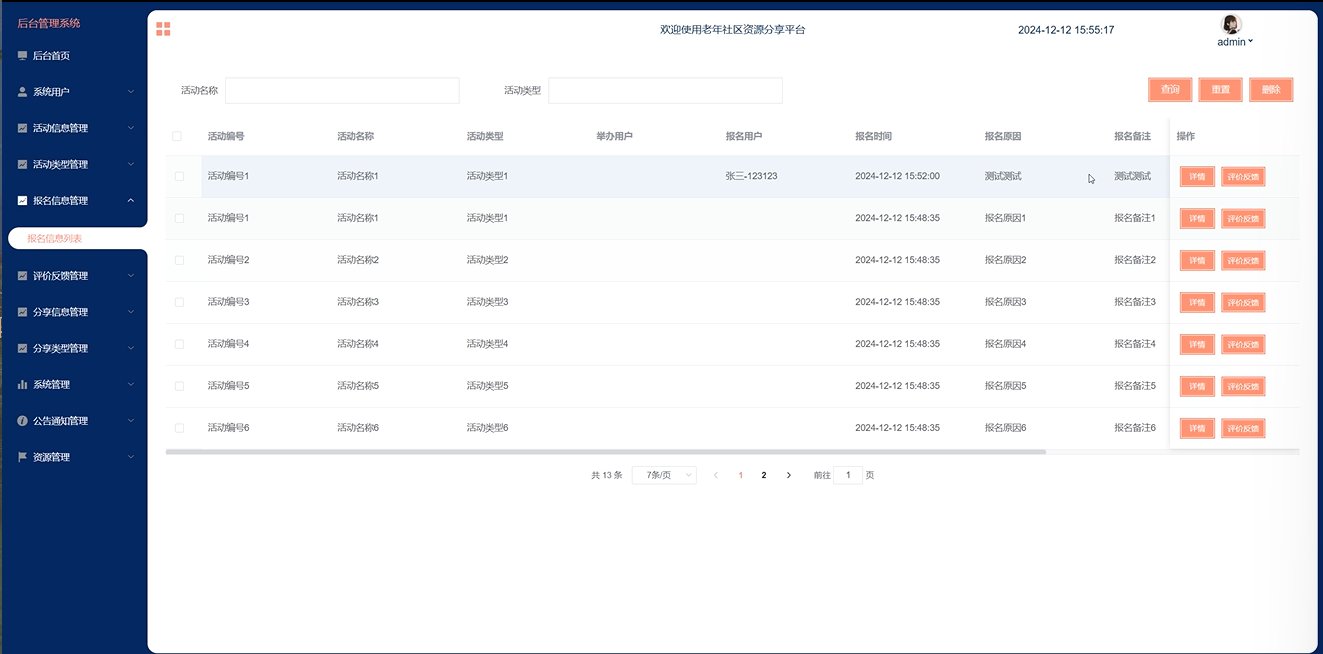Image resolution: width=1323 pixels, height=654 pixels.
Task: Open 详情 for the 活动编号3 row
Action: 1197,303
